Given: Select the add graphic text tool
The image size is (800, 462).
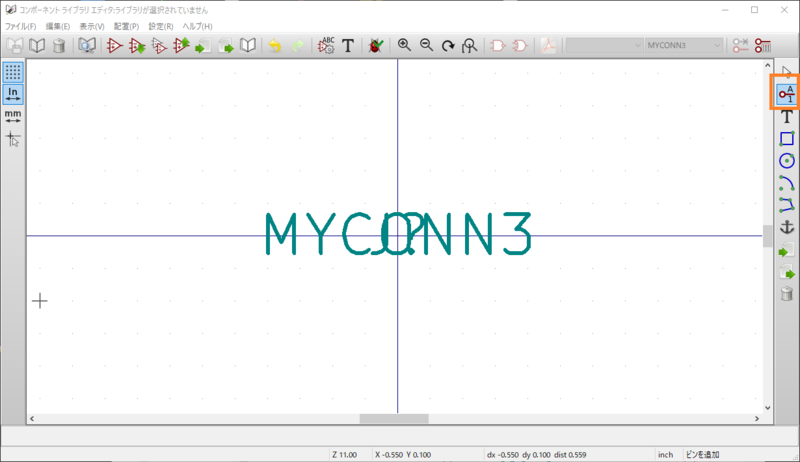Looking at the screenshot, I should [787, 116].
